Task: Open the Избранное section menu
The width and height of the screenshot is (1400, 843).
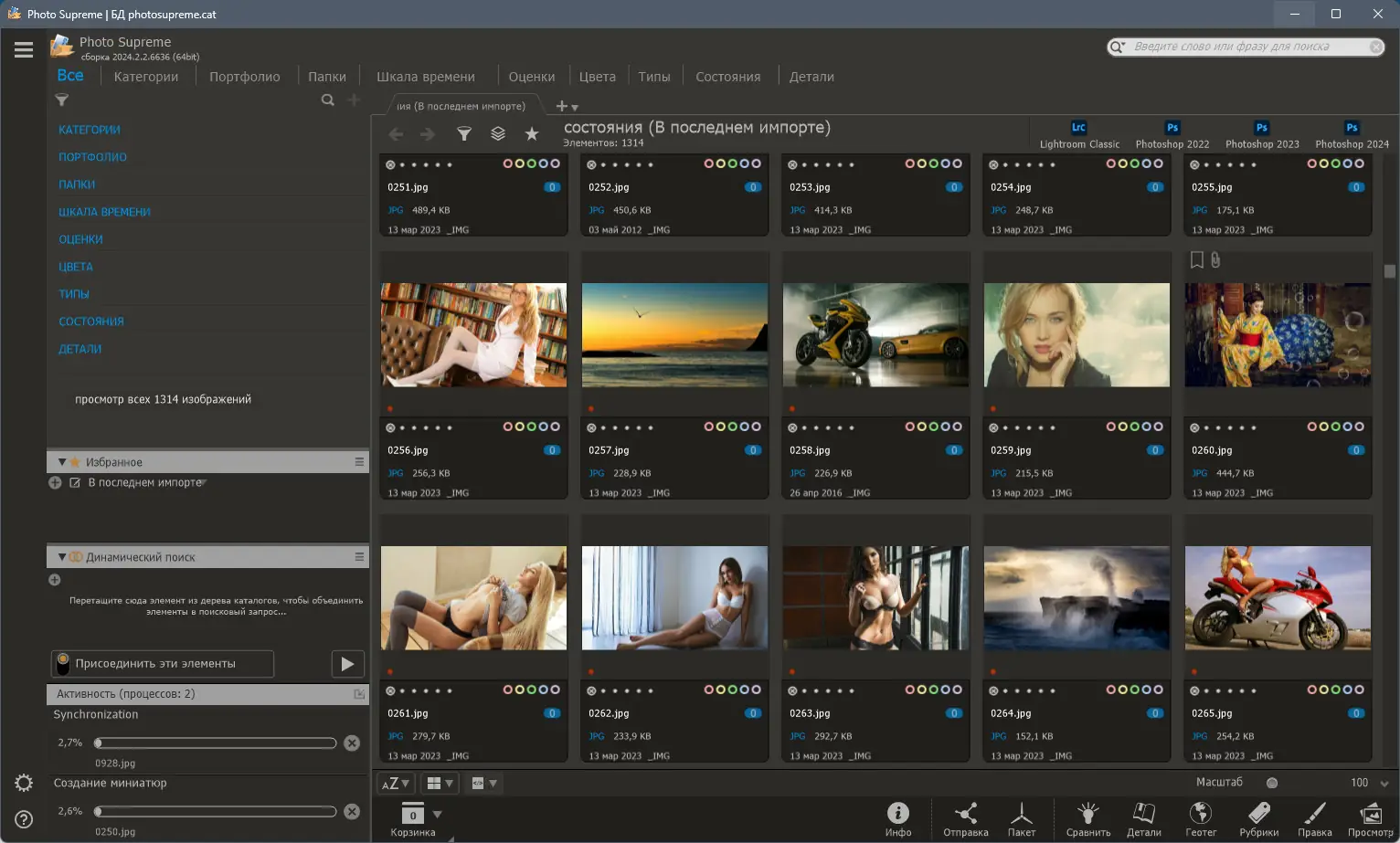Action: pos(359,462)
